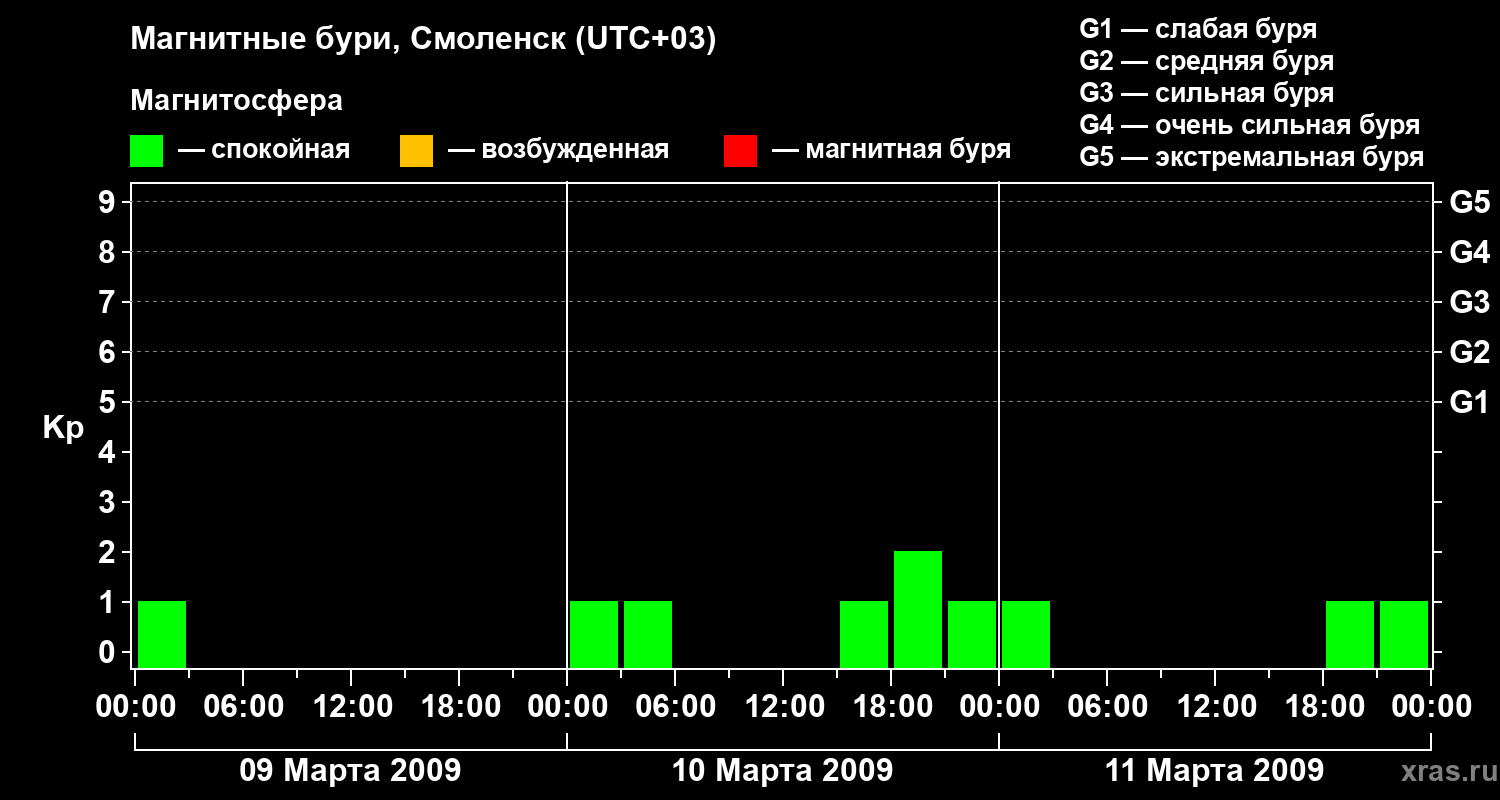Click the 00:00–03:00 bar on 11 Марта
The height and width of the screenshot is (800, 1500).
point(1026,634)
